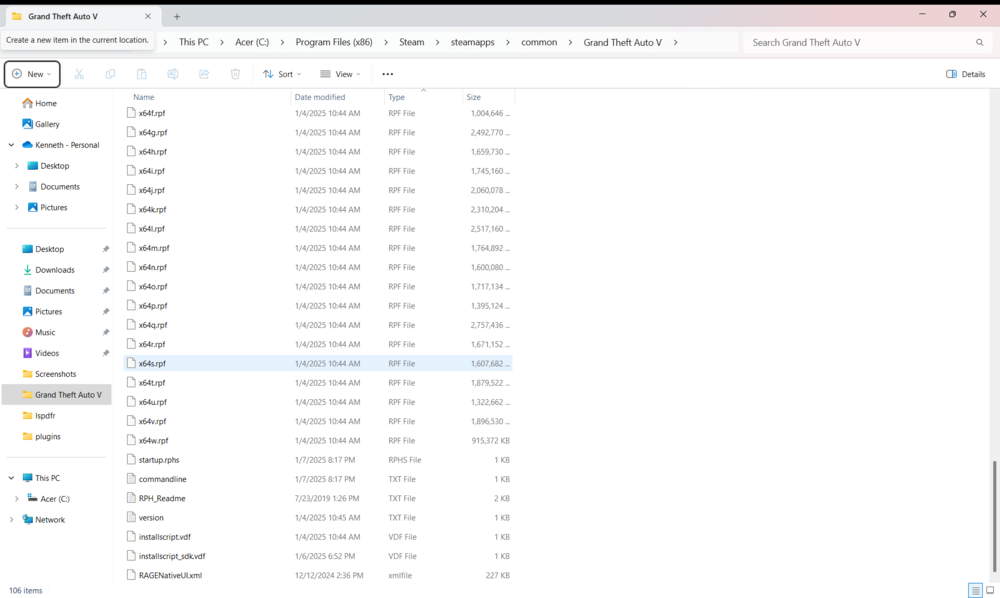Toggle the Details pane on the right
Screen dimensions: 1000x598
pos(964,73)
